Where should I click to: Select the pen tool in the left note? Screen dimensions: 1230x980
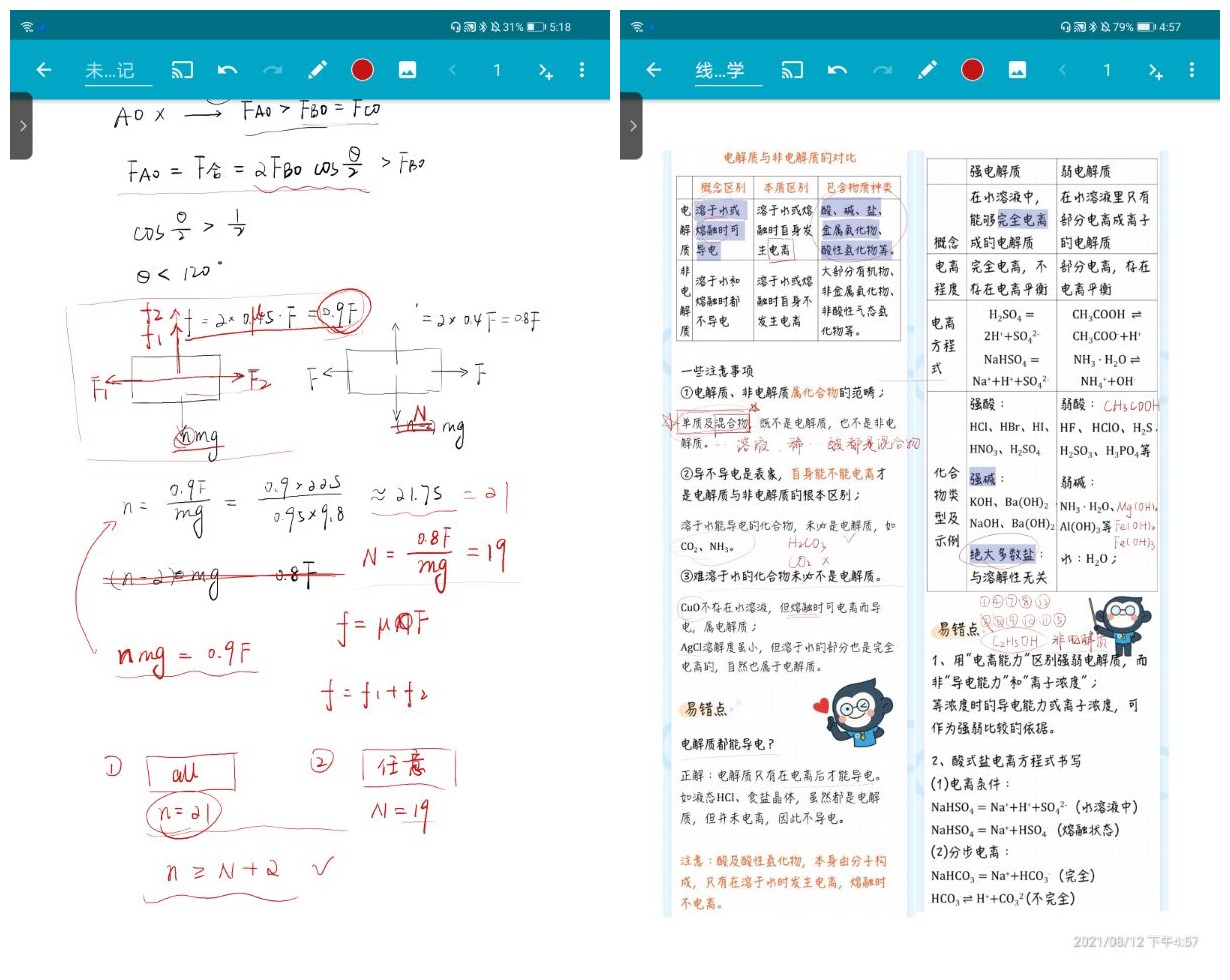tap(319, 70)
